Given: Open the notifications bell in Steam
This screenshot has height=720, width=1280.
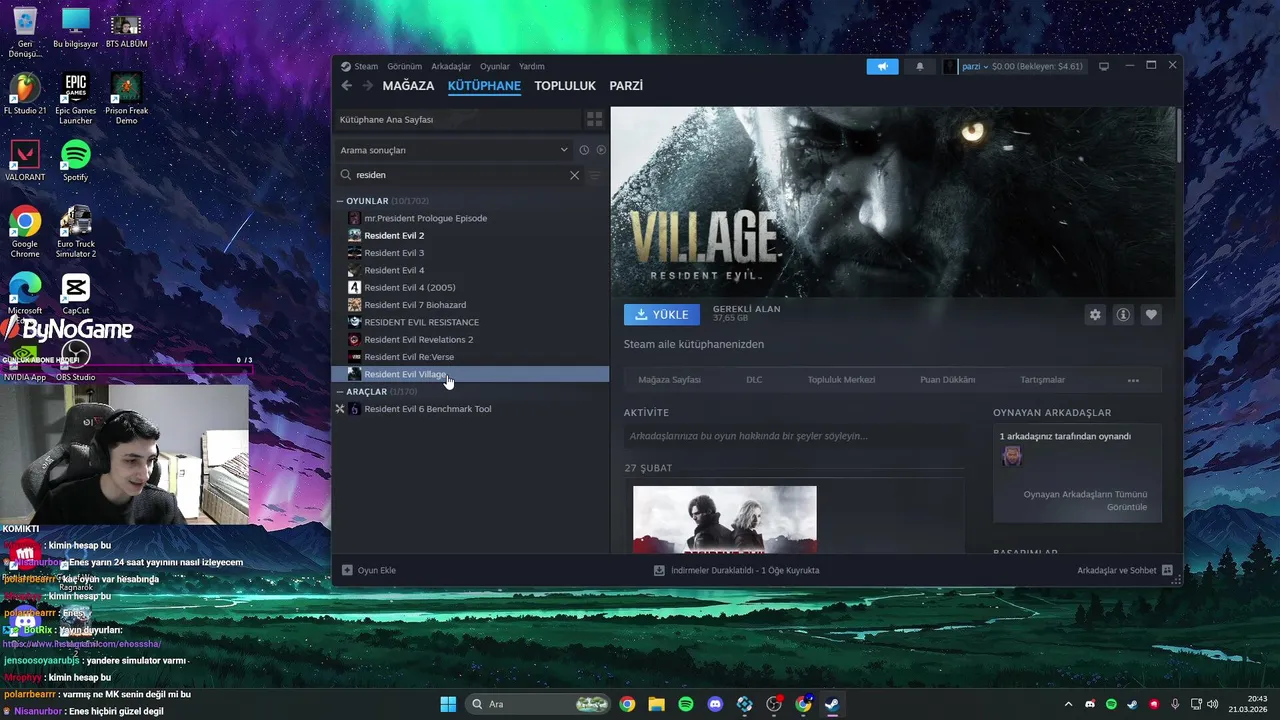Looking at the screenshot, I should (920, 66).
